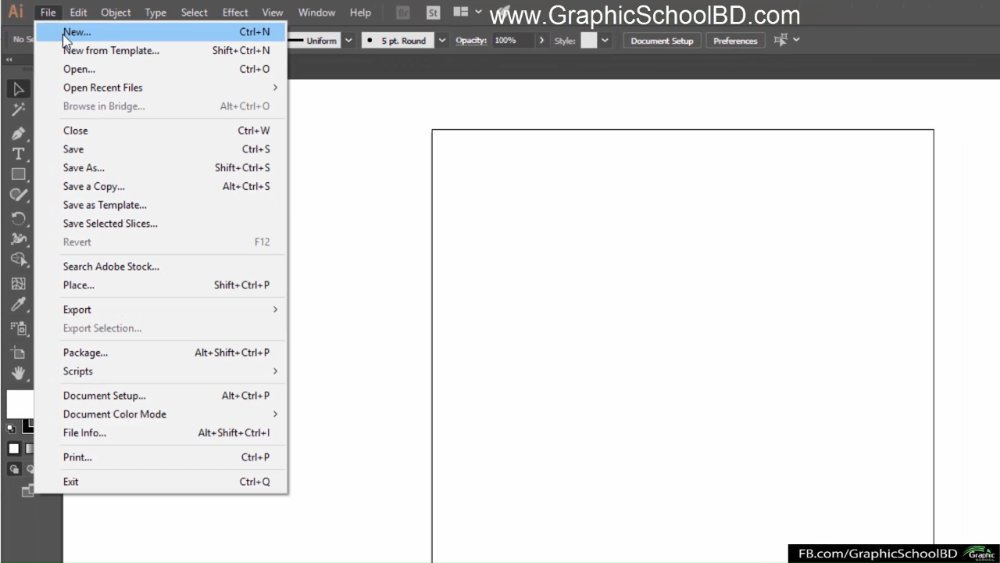
Task: Open the 5 pt. Round brush dropdown
Action: pos(442,40)
